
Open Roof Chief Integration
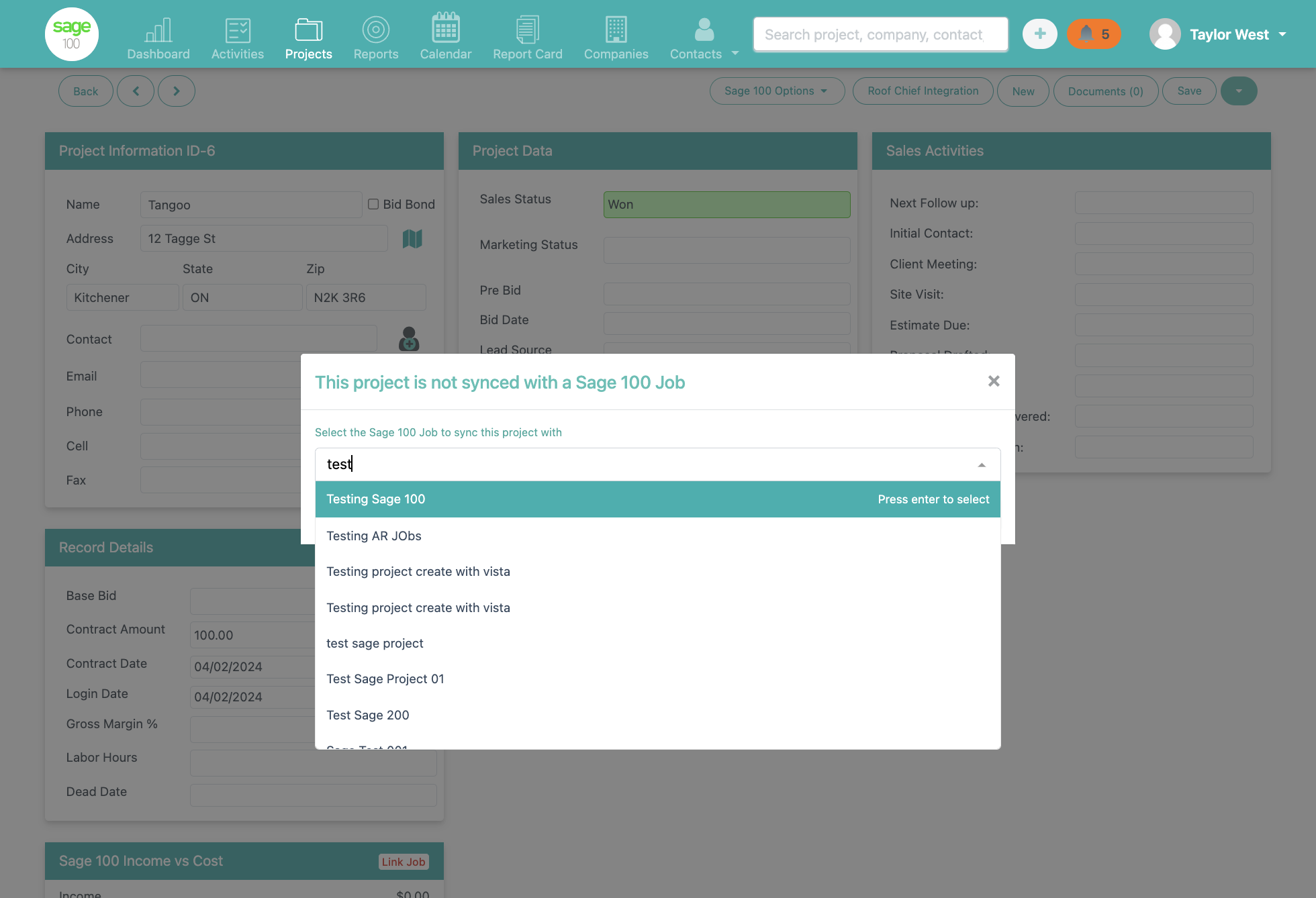point(923,91)
